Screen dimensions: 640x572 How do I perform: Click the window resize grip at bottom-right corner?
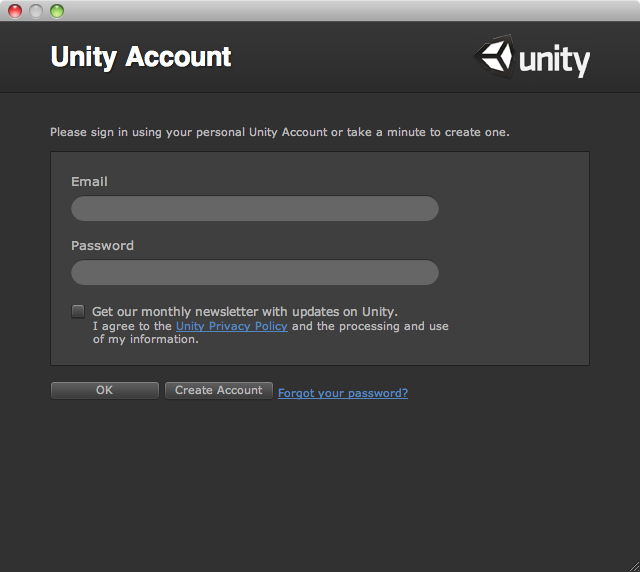[634, 566]
